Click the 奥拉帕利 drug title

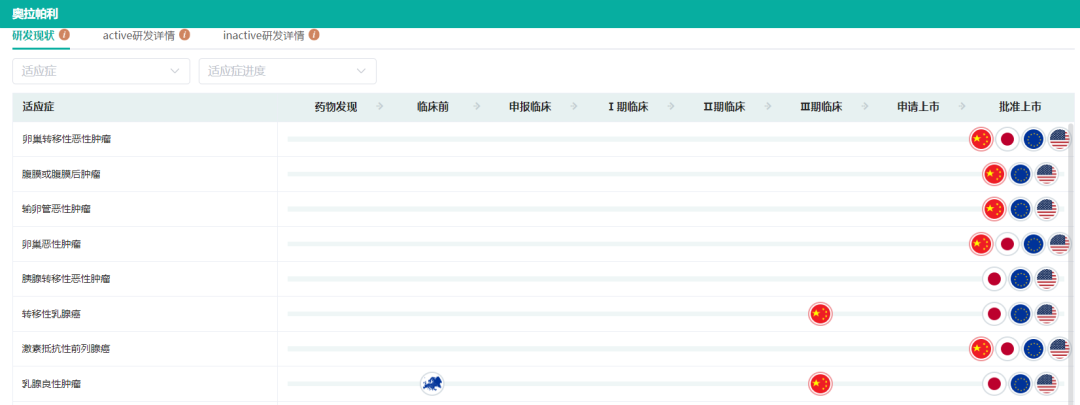[x=35, y=14]
